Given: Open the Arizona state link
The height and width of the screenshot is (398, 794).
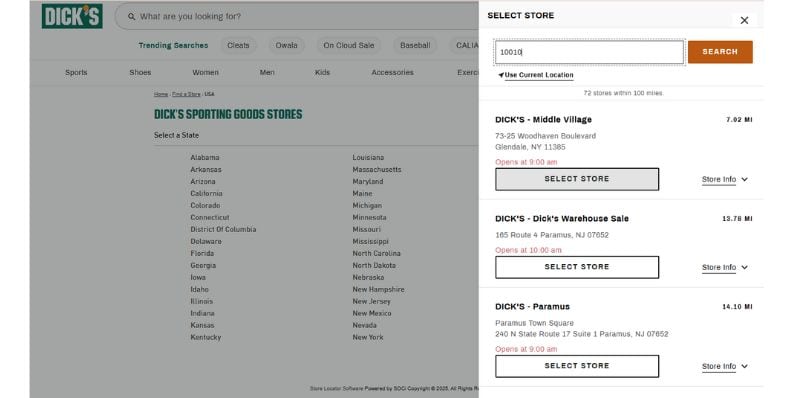Looking at the screenshot, I should tap(203, 181).
